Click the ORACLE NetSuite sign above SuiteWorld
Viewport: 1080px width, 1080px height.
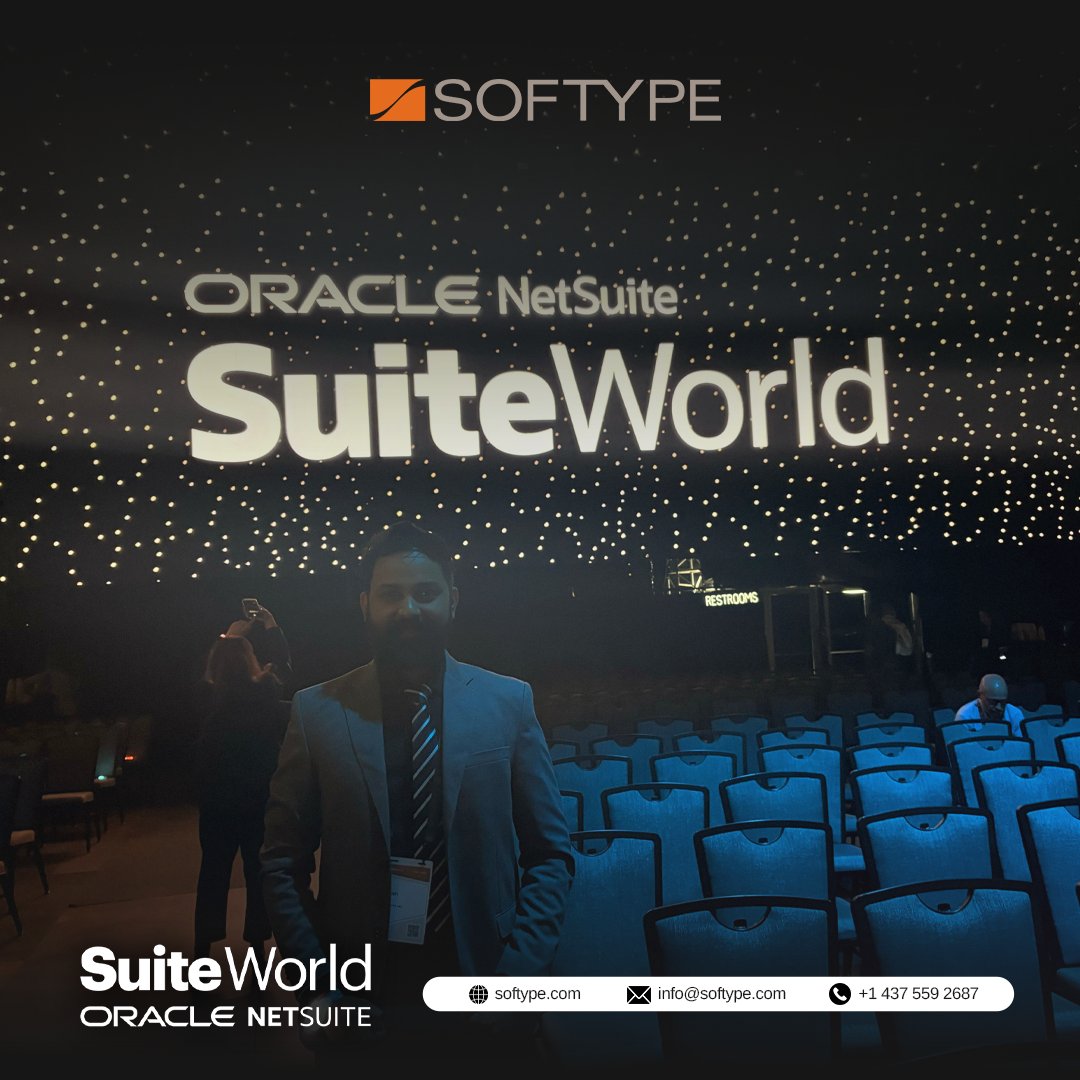432,295
